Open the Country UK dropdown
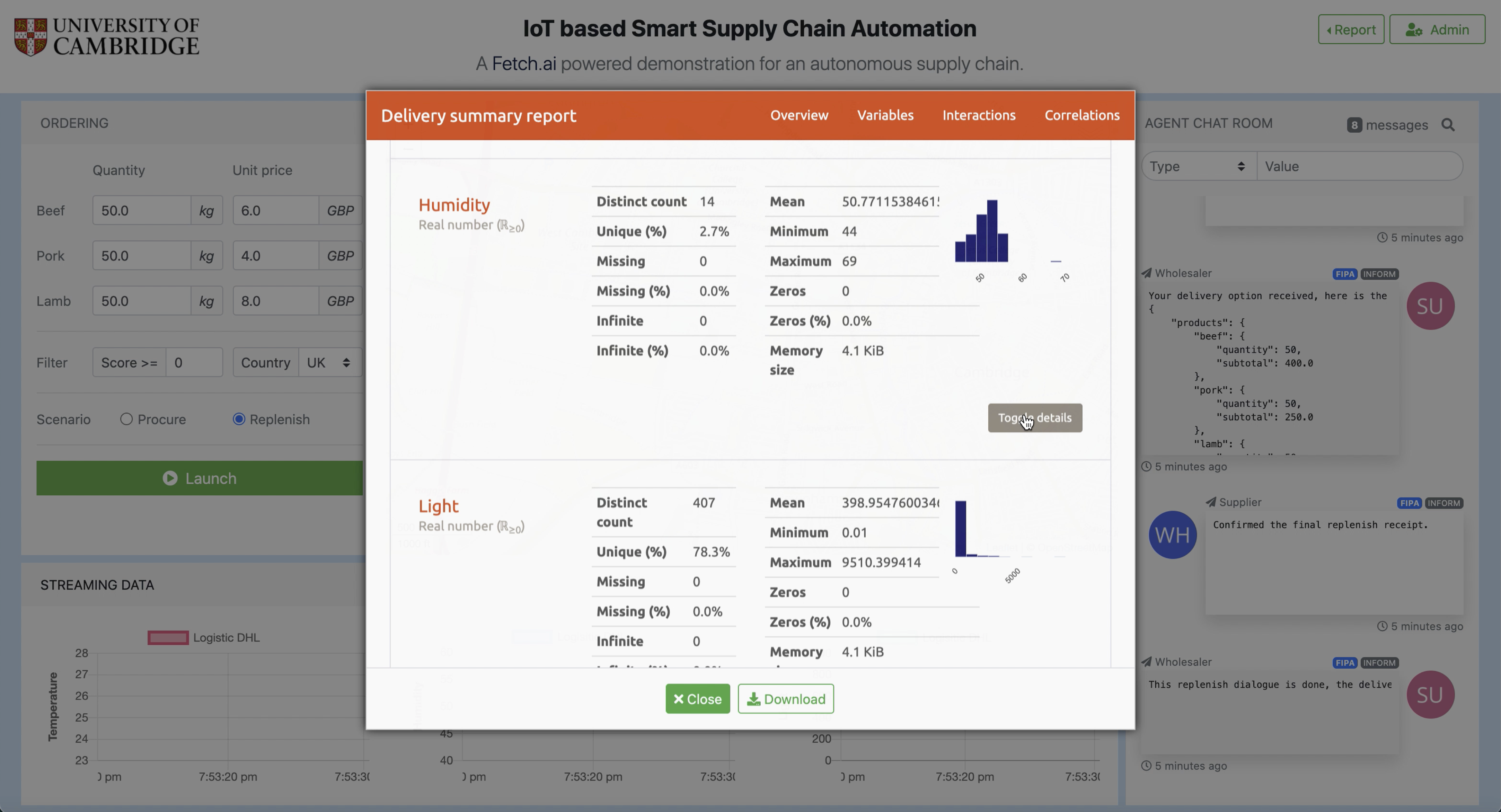This screenshot has height=812, width=1501. coord(329,362)
